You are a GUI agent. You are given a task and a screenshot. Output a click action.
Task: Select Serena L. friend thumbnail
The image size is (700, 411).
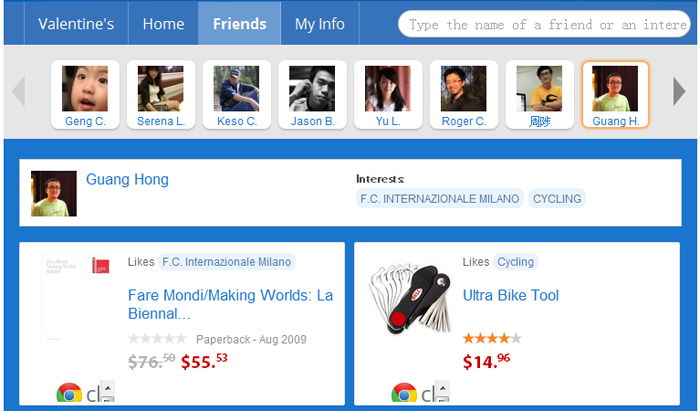[x=160, y=95]
